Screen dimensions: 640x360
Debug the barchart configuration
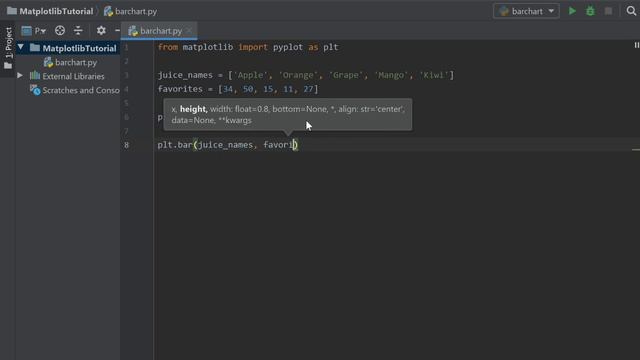pyautogui.click(x=590, y=11)
